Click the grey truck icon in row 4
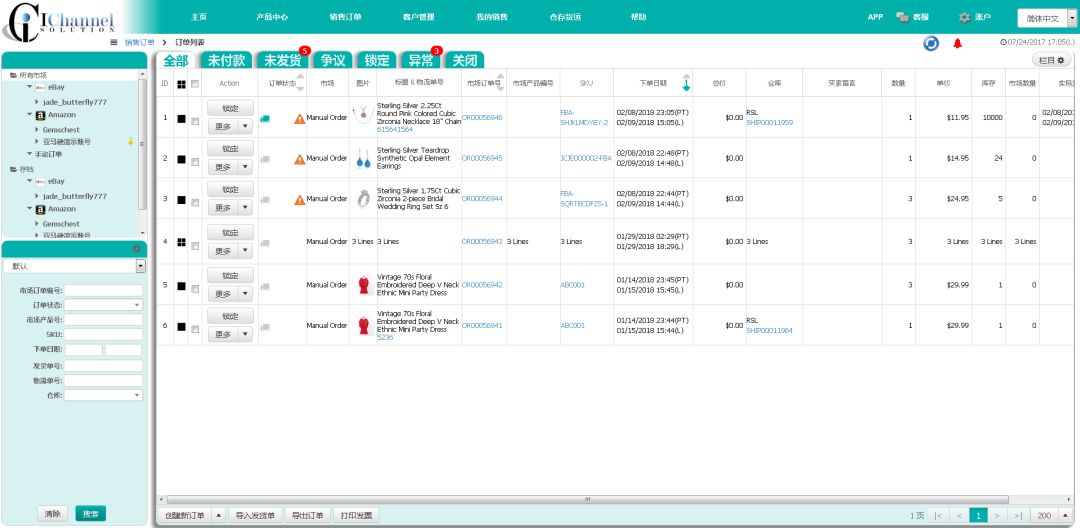 click(x=265, y=243)
